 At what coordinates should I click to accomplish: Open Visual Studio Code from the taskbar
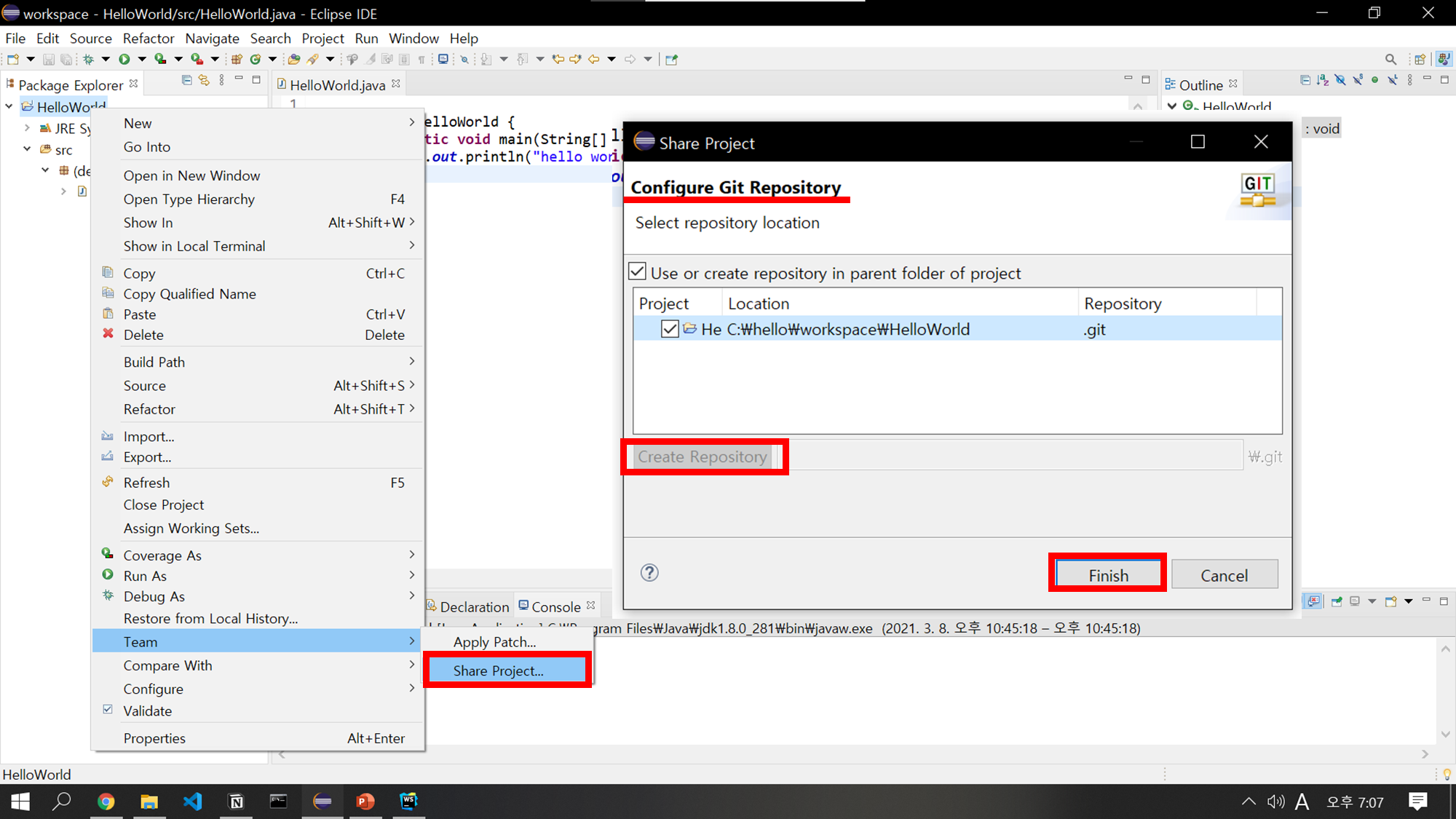pos(192,802)
